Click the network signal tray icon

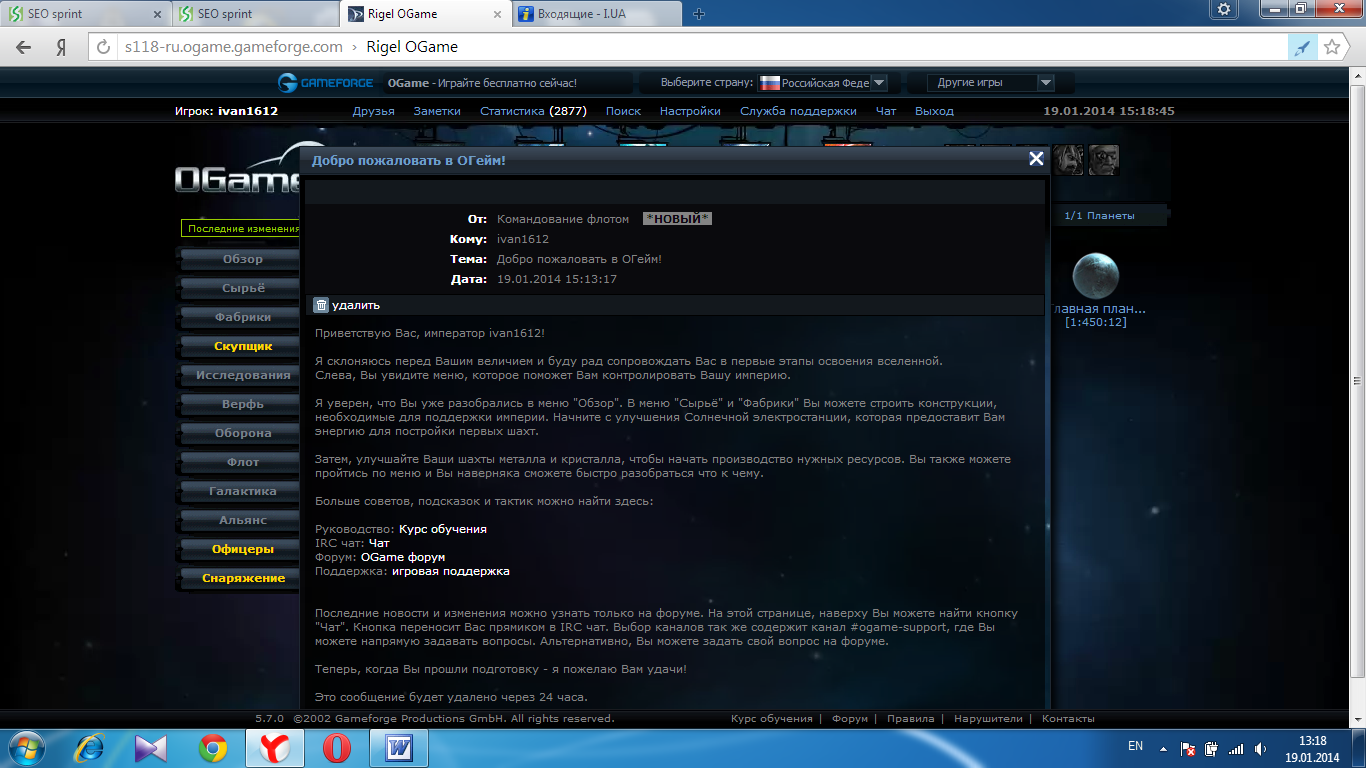(x=1237, y=748)
